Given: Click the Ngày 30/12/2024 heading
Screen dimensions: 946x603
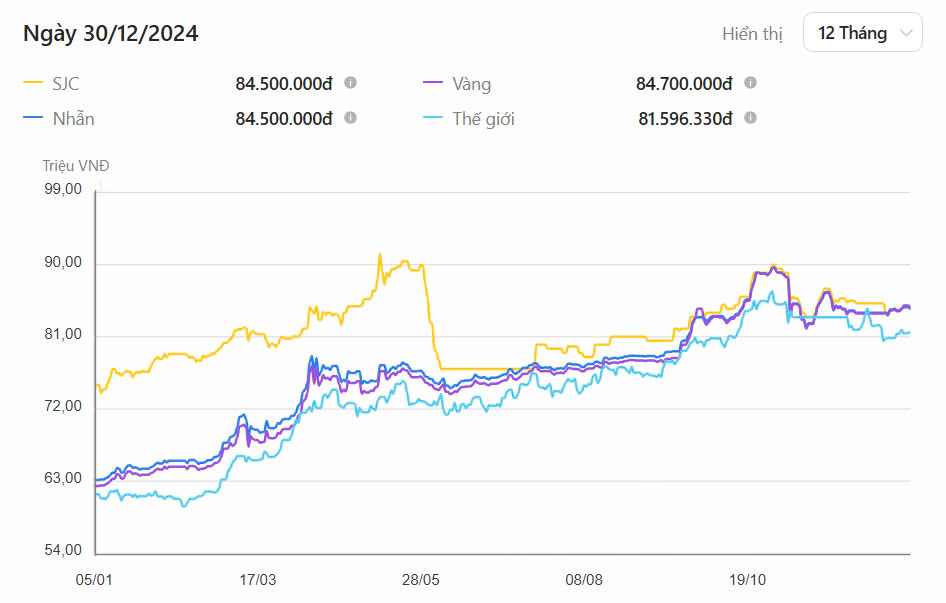Looking at the screenshot, I should click(x=110, y=34).
